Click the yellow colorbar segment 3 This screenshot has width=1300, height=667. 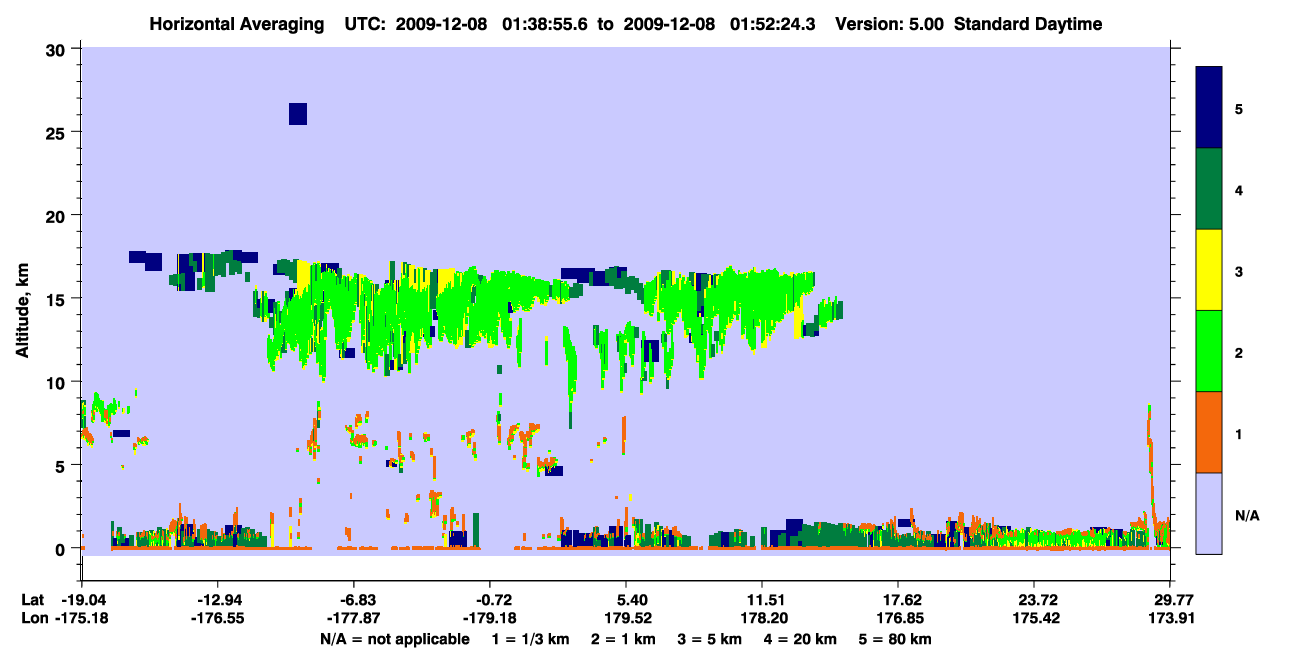click(1209, 270)
